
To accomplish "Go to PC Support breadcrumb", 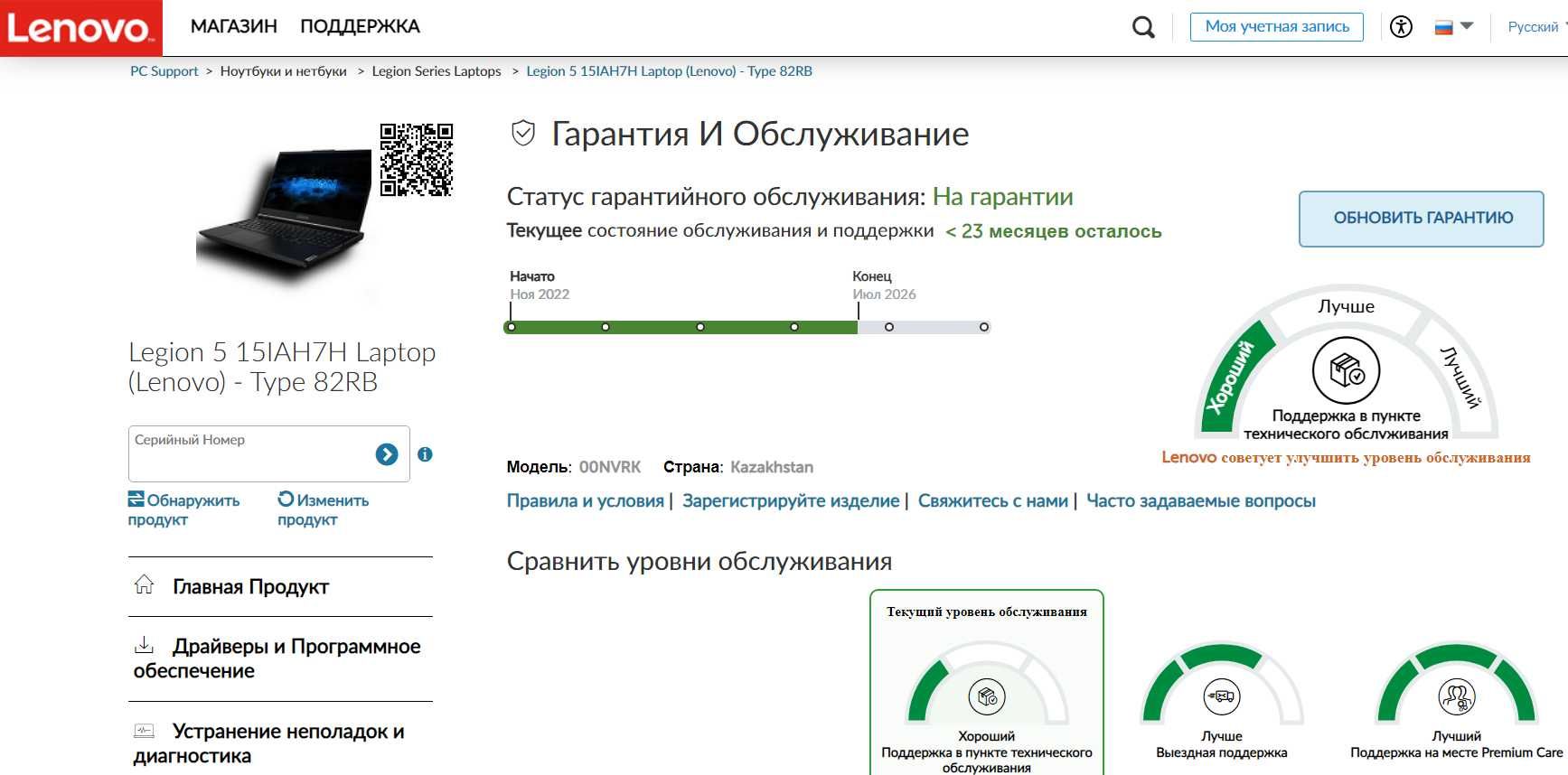I will coord(164,71).
